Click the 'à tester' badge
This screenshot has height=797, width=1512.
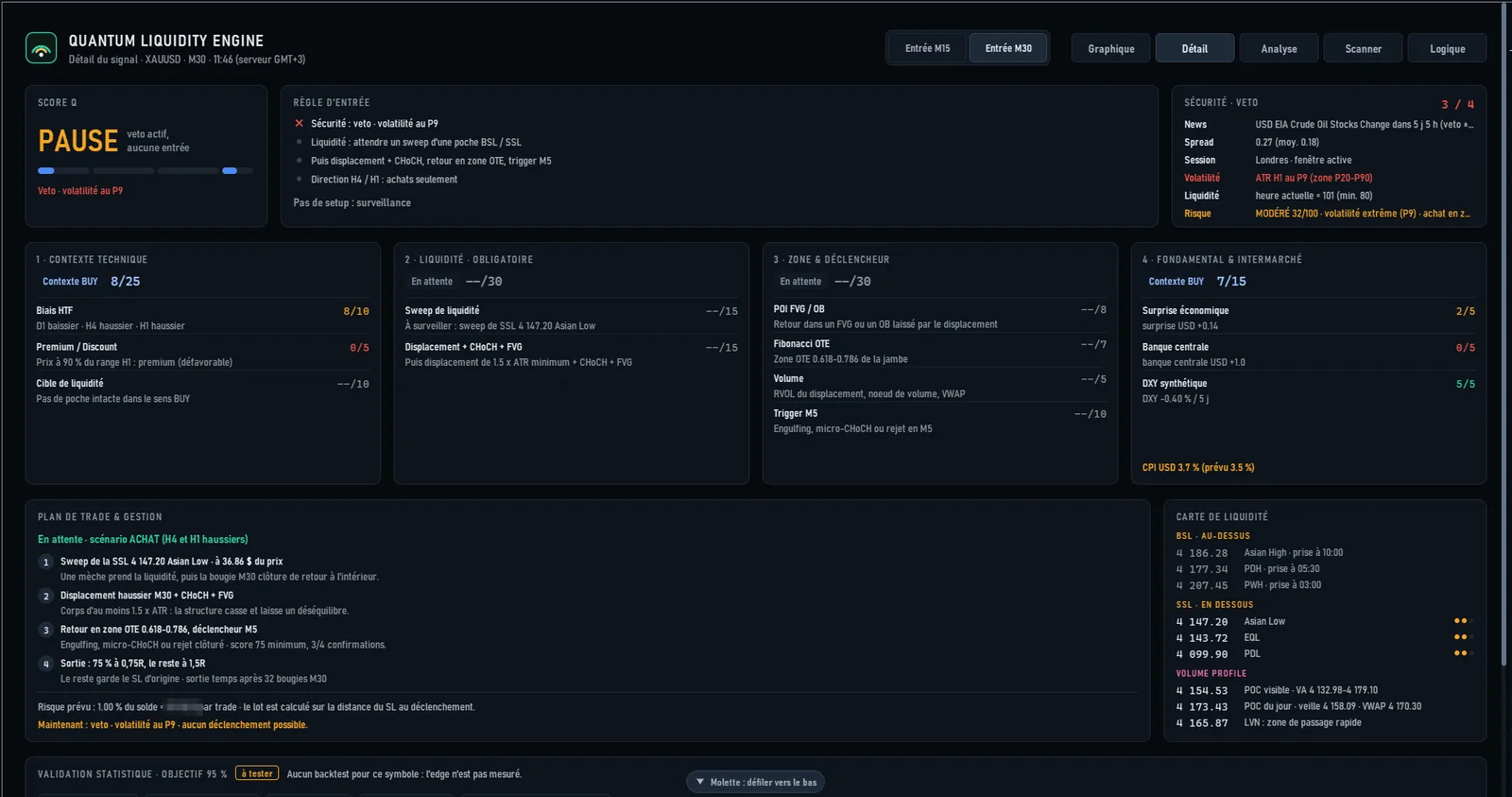(257, 773)
